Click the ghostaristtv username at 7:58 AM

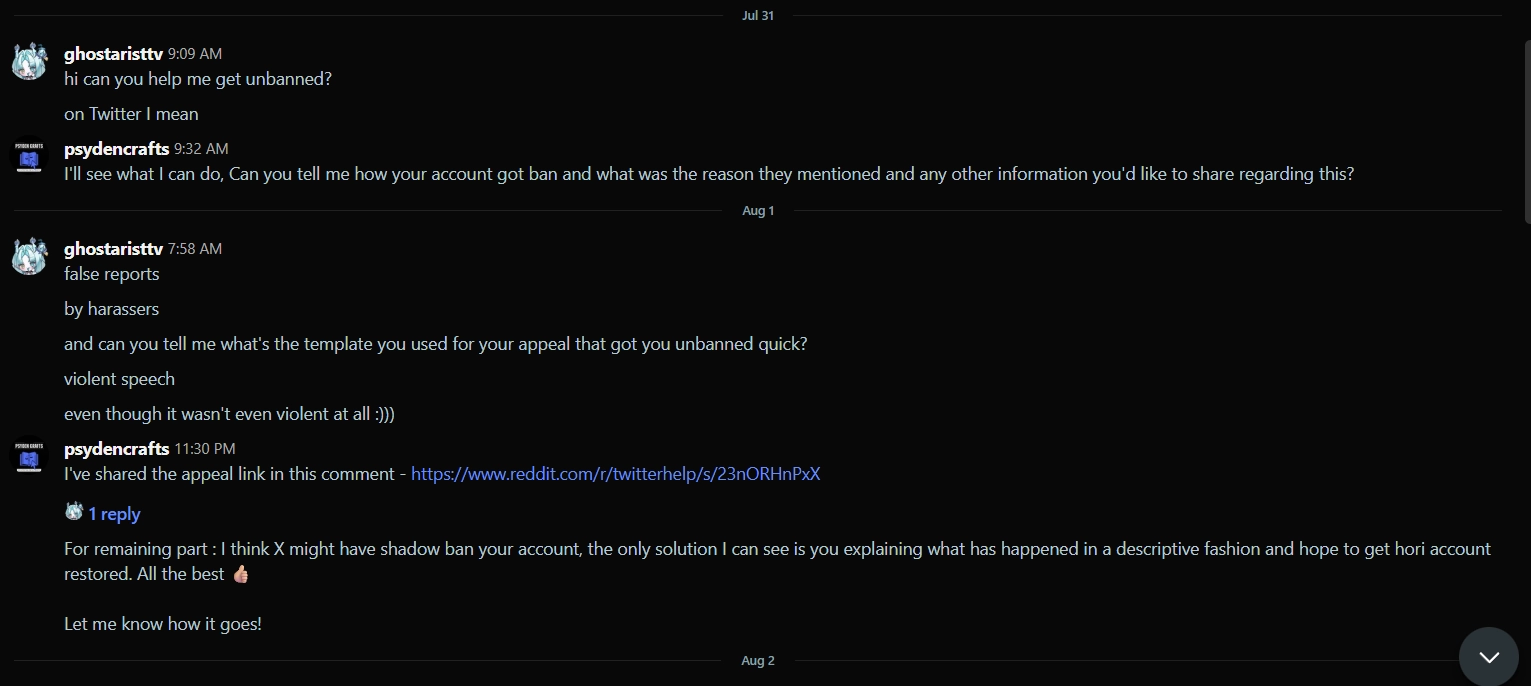pos(113,249)
